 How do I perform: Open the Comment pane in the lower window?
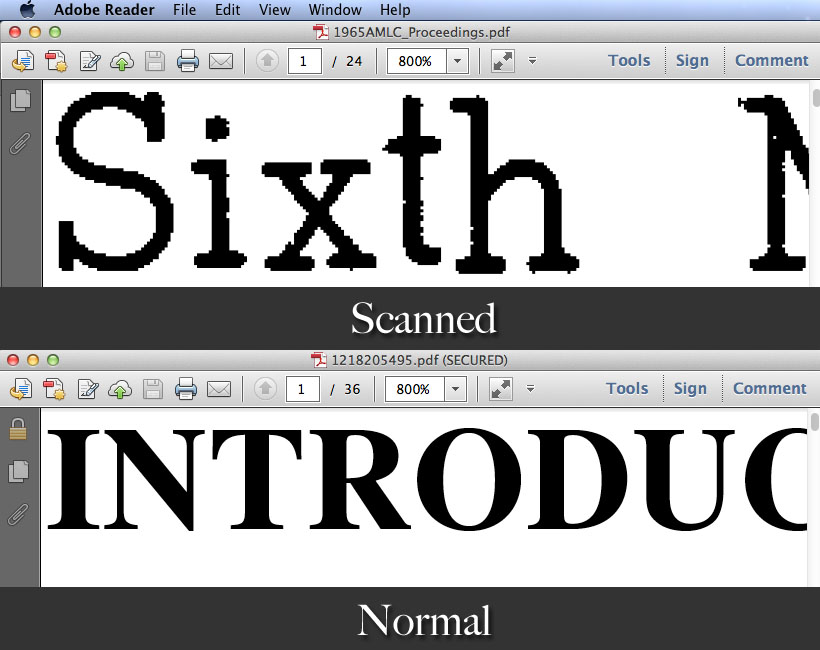(770, 389)
